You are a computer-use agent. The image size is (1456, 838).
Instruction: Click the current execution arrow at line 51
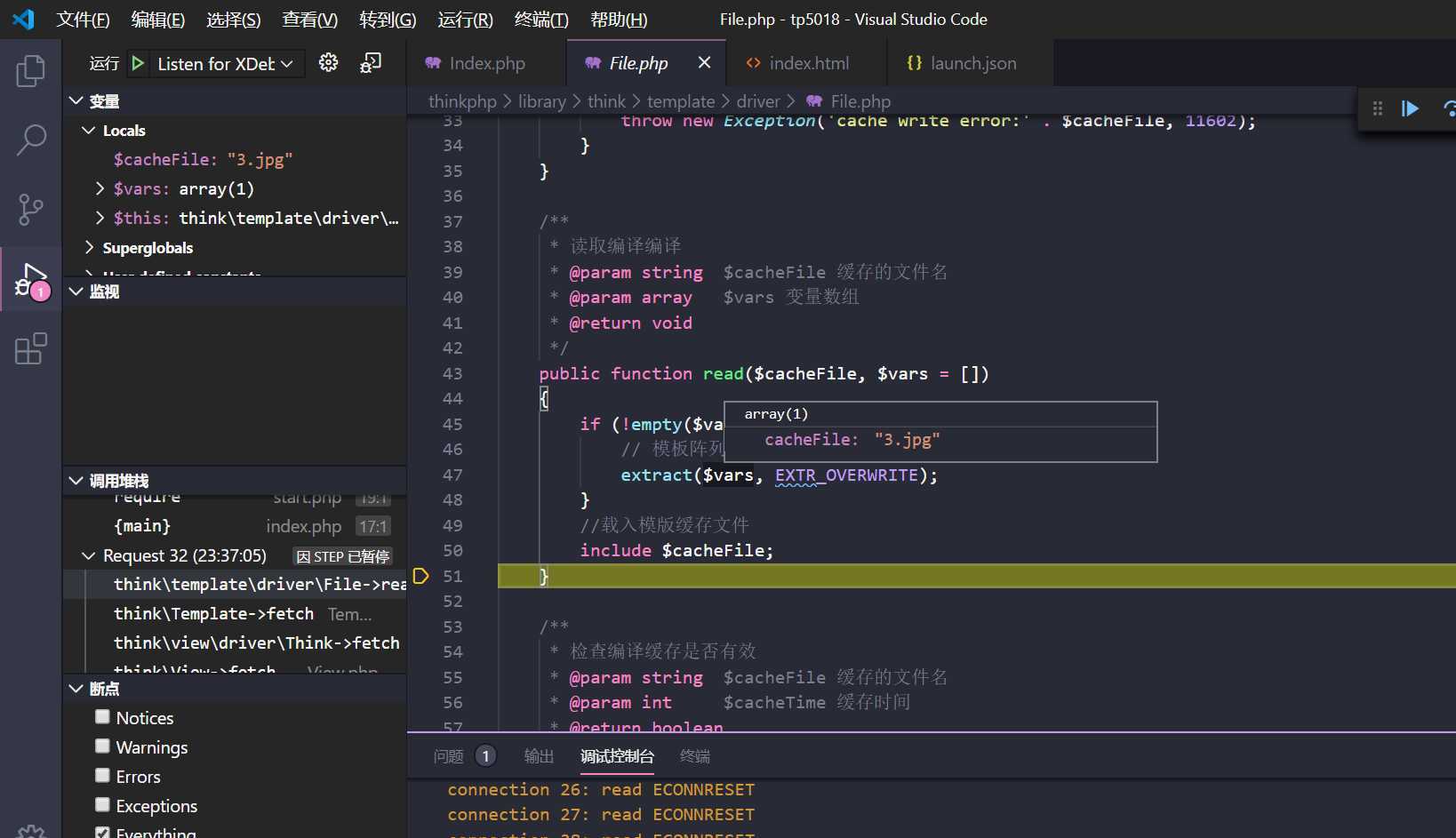pyautogui.click(x=421, y=576)
